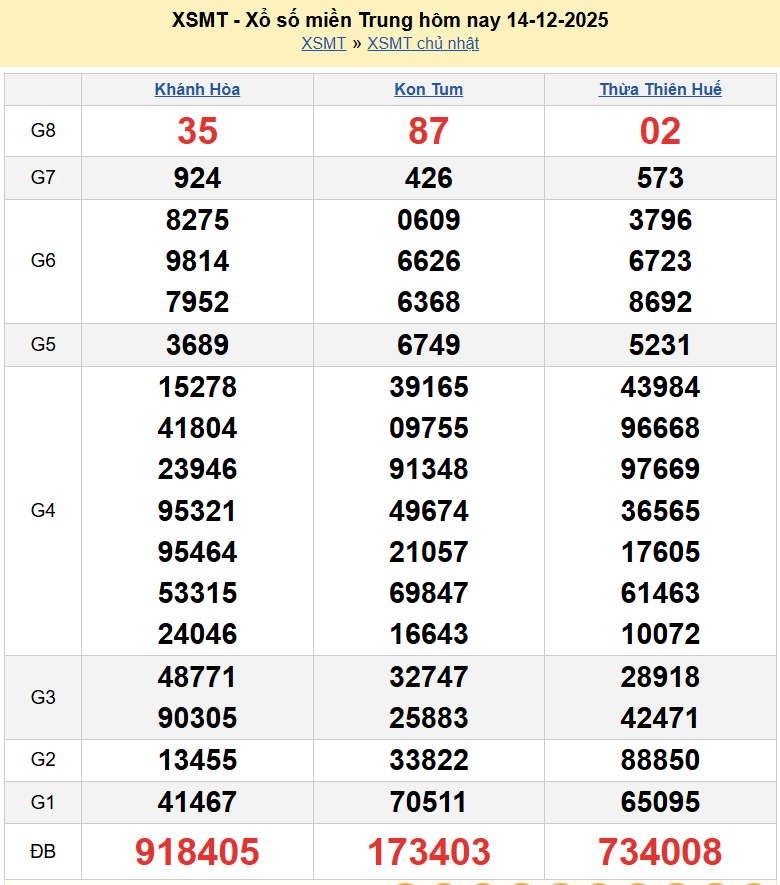Image resolution: width=780 pixels, height=885 pixels.
Task: Select Khánh Hòa special prize 918405
Action: point(197,852)
